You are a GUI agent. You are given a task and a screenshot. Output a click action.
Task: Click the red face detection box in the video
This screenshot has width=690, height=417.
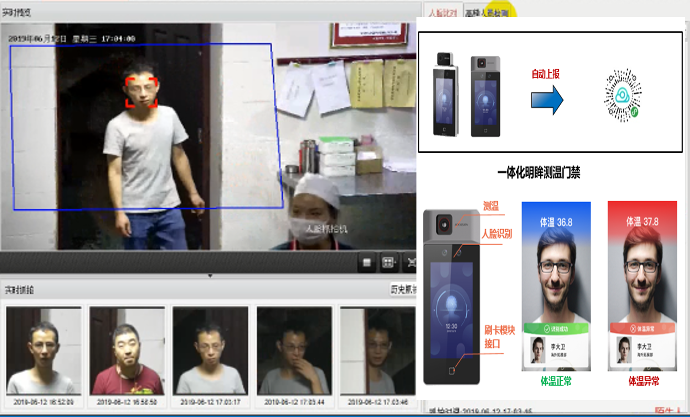pos(142,90)
